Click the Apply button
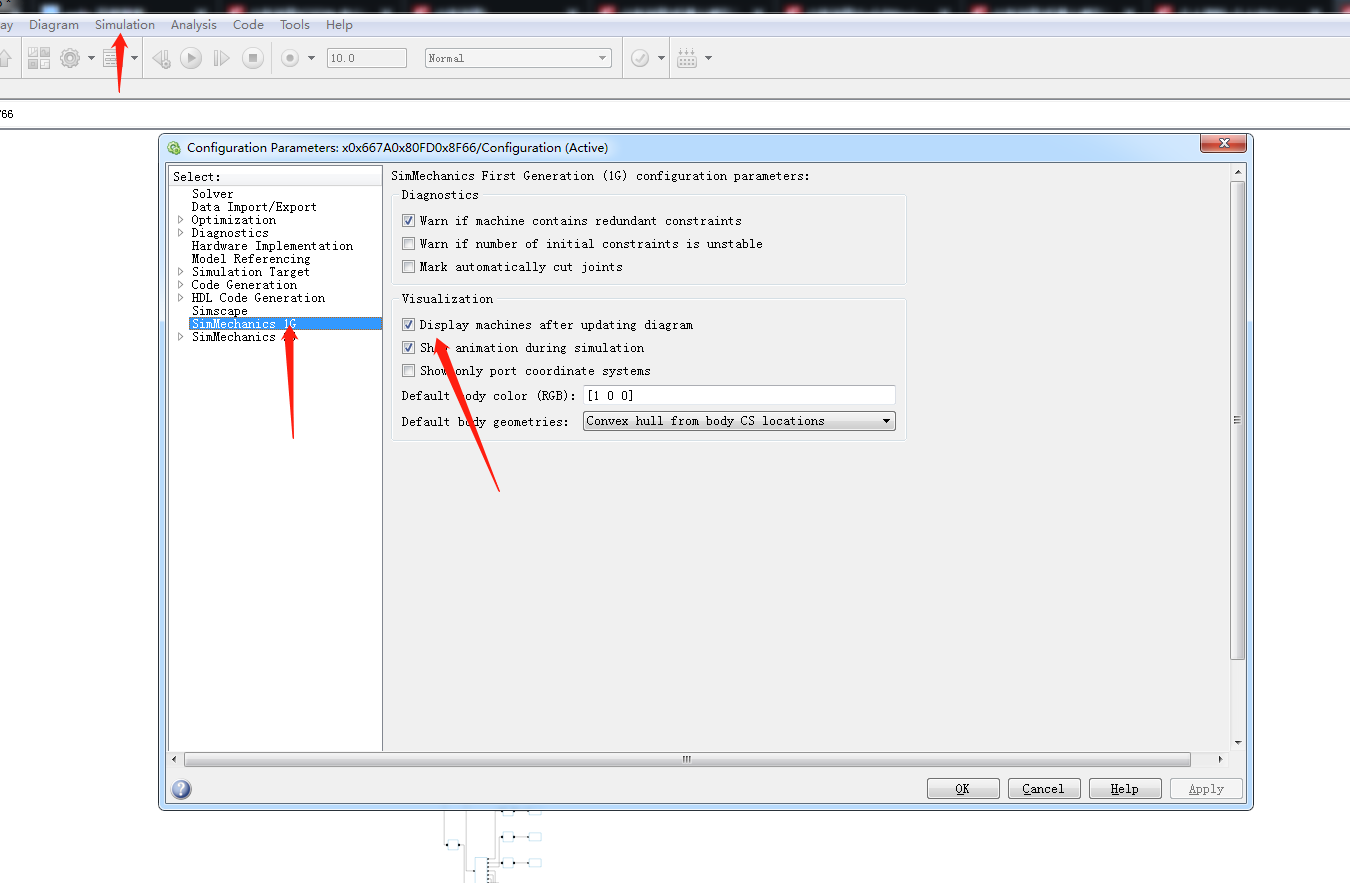 coord(1206,789)
